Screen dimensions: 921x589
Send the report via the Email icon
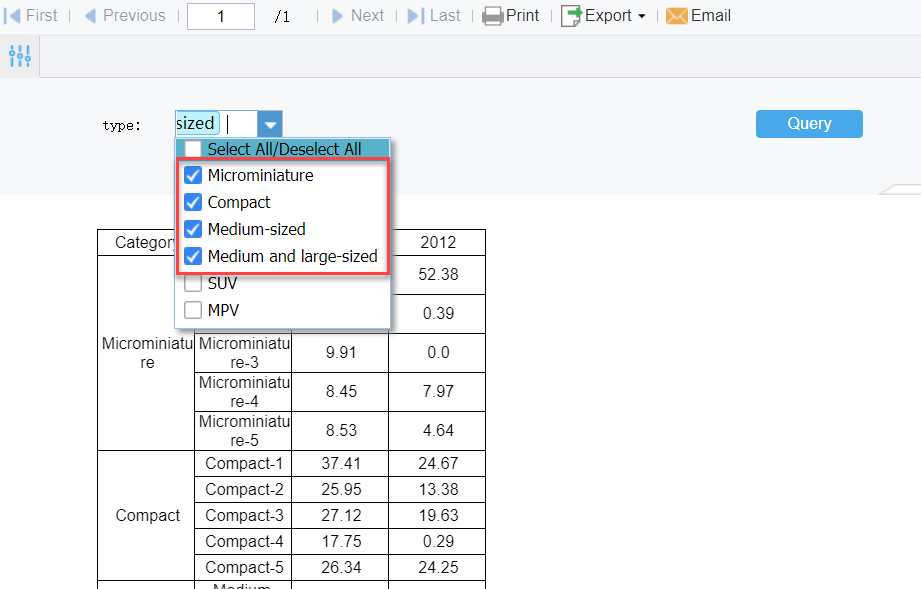pos(677,15)
